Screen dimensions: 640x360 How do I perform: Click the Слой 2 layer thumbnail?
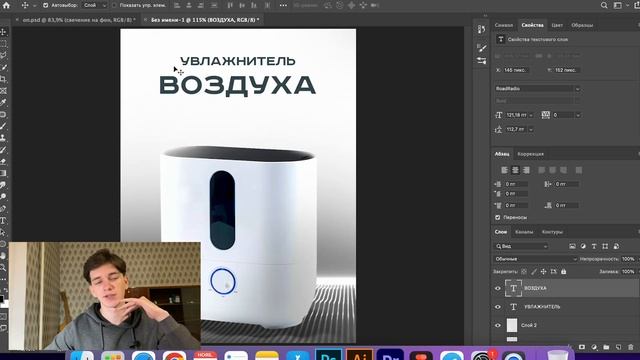512,325
